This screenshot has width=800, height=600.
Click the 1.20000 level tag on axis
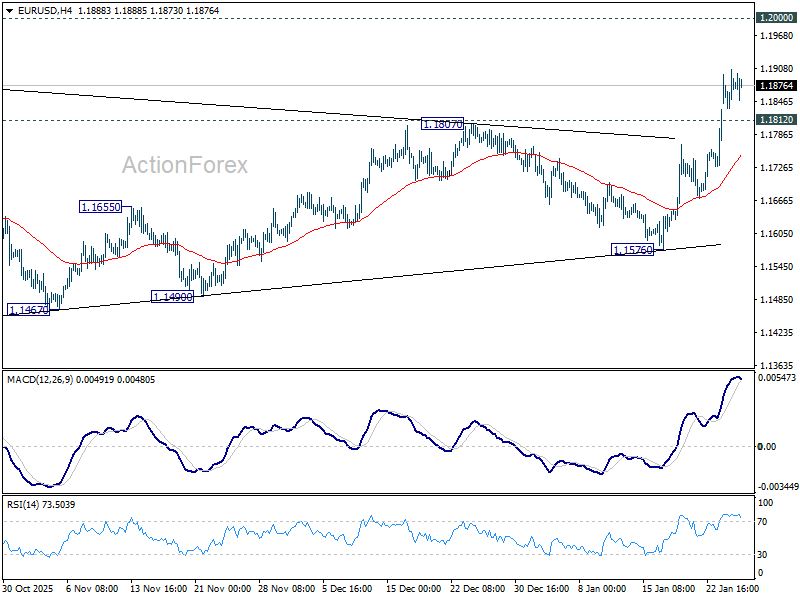[776, 17]
